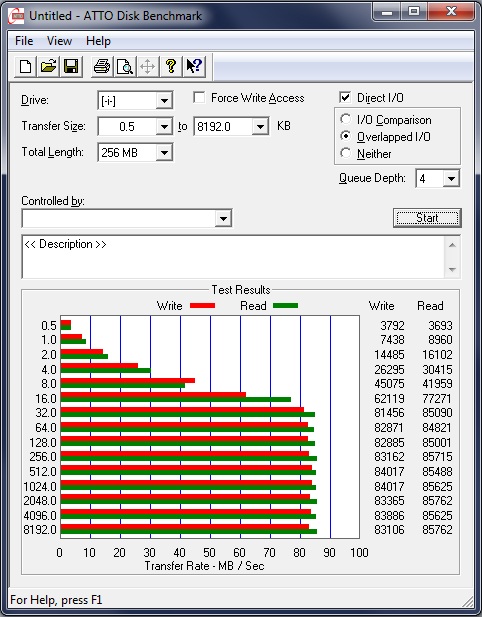Screen dimensions: 482x617
Task: Open About with the question mark icon
Action: pos(171,66)
